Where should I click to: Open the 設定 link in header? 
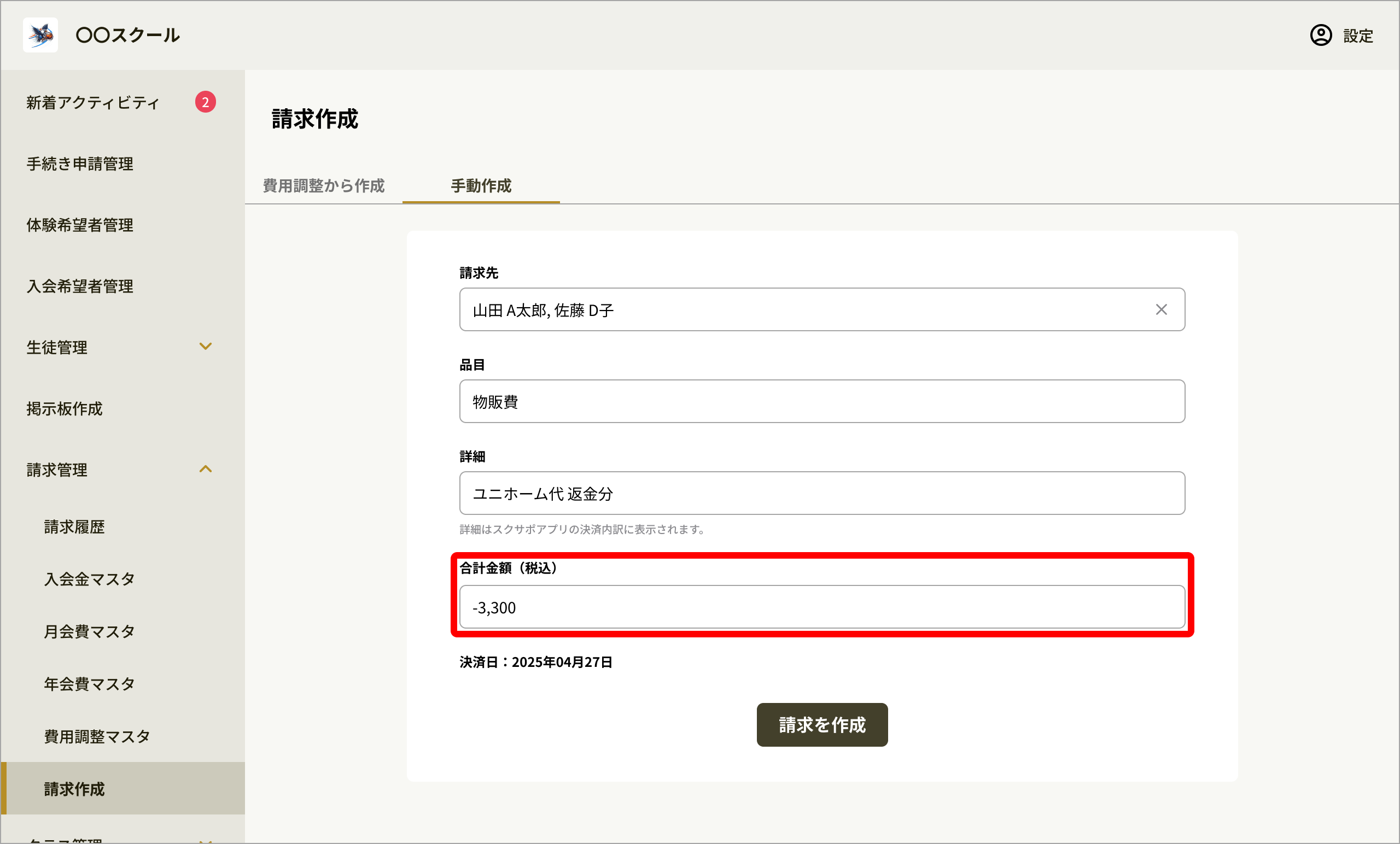(1358, 36)
